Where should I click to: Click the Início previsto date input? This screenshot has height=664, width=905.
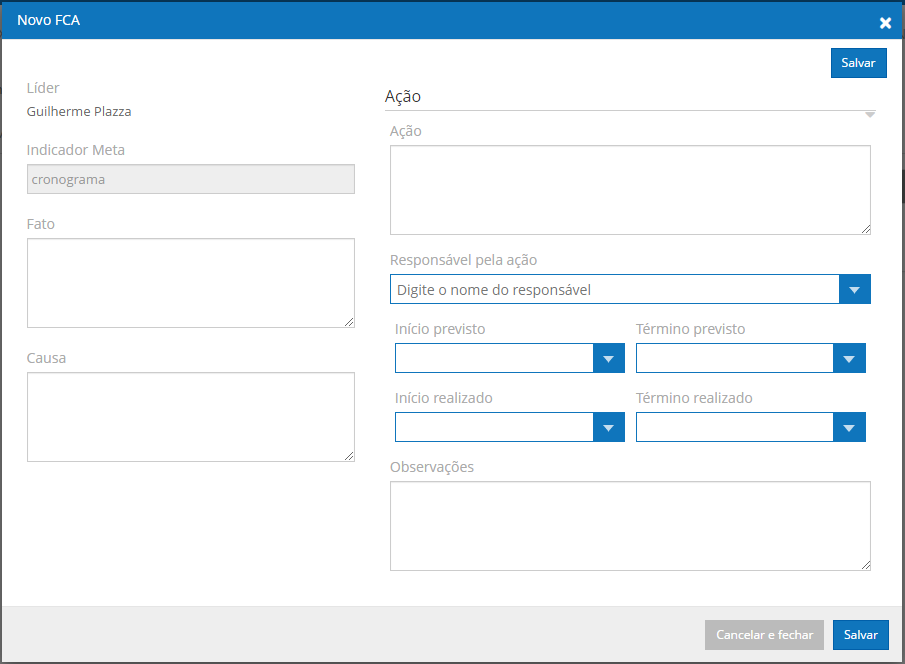click(x=494, y=358)
